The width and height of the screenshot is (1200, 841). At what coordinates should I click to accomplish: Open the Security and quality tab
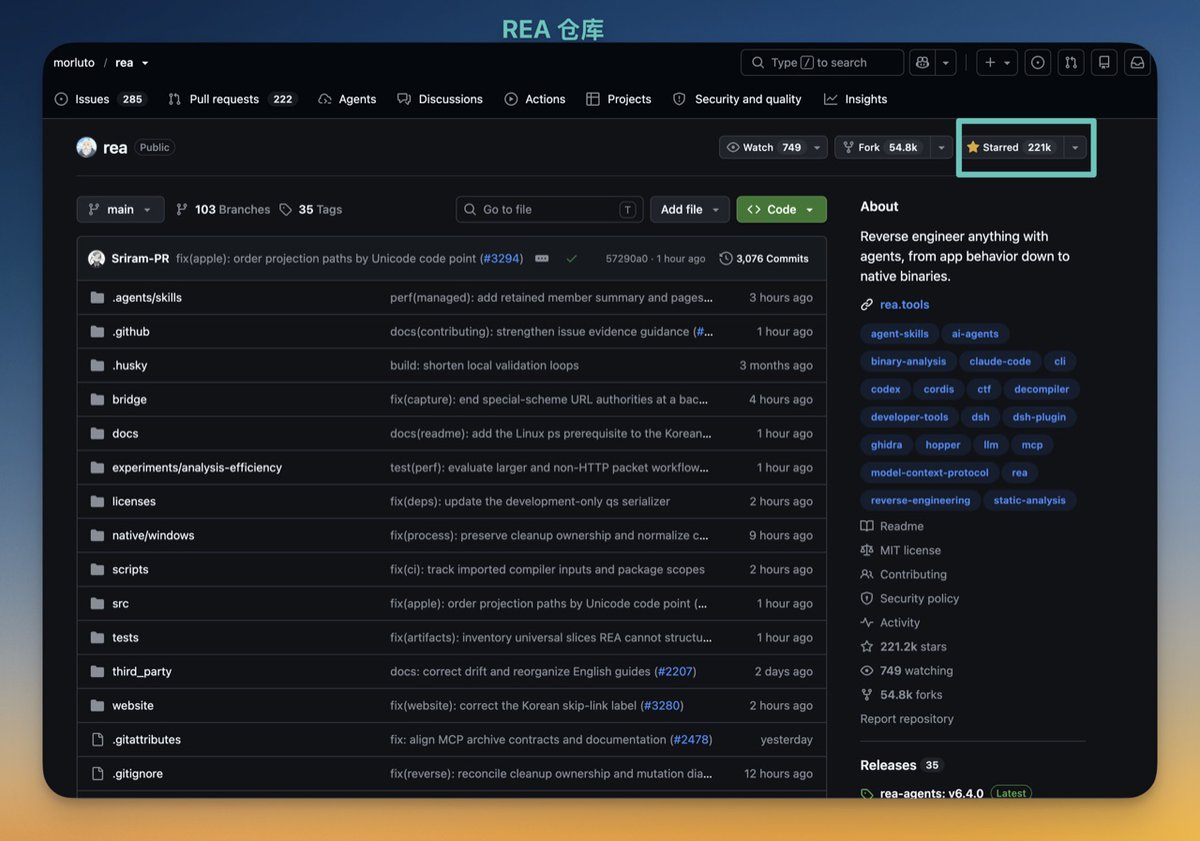pyautogui.click(x=737, y=99)
